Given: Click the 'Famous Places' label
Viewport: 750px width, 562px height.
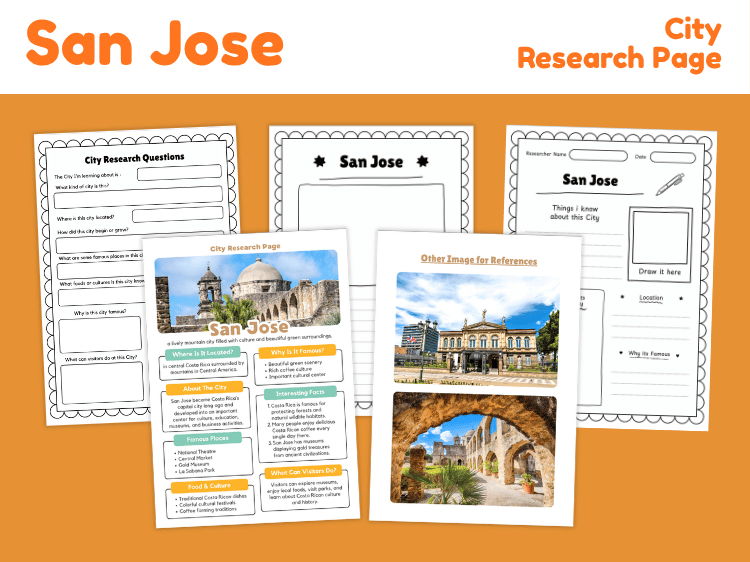Looking at the screenshot, I should pyautogui.click(x=208, y=439).
